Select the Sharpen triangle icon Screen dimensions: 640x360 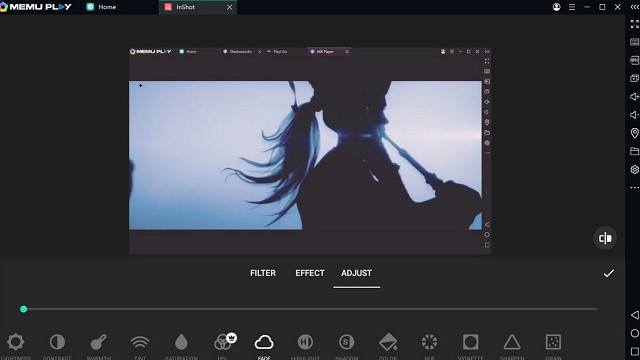click(x=512, y=342)
